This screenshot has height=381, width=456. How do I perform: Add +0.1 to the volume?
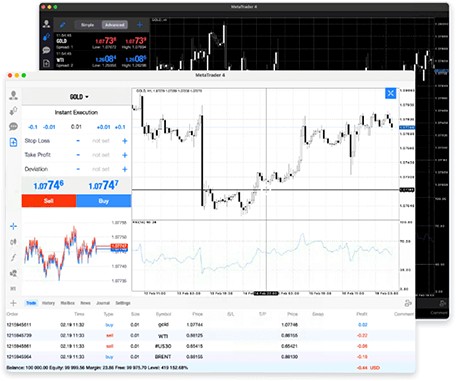[x=120, y=127]
